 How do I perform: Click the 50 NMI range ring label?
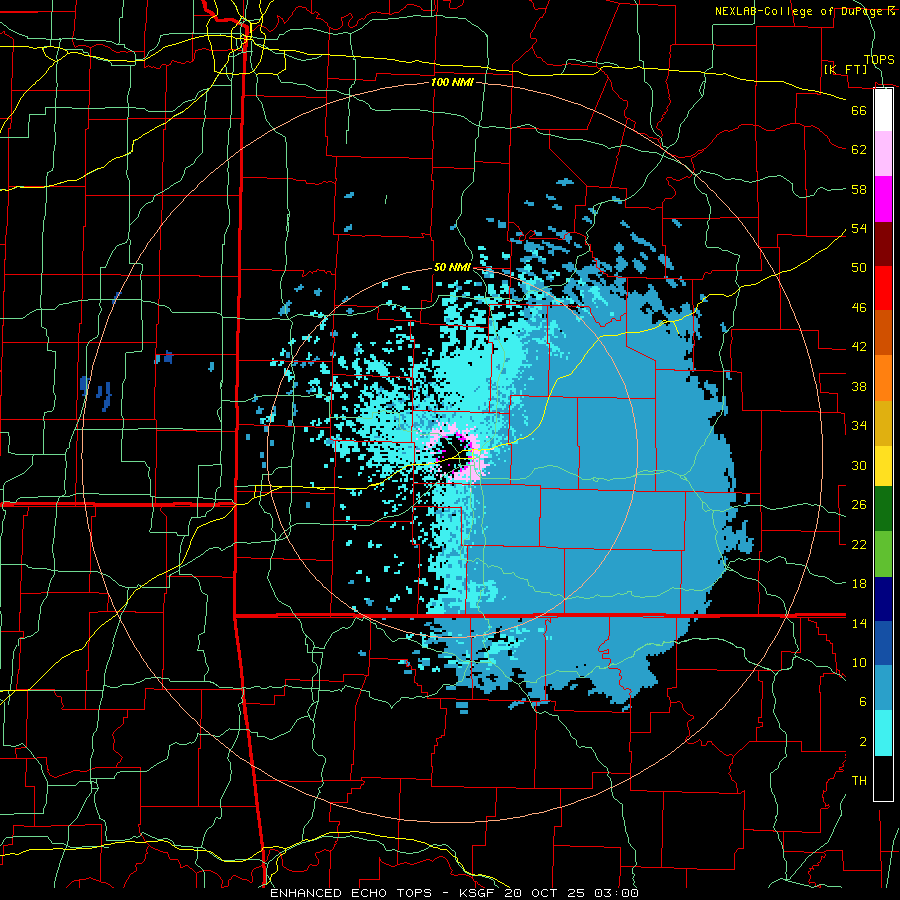click(x=452, y=267)
